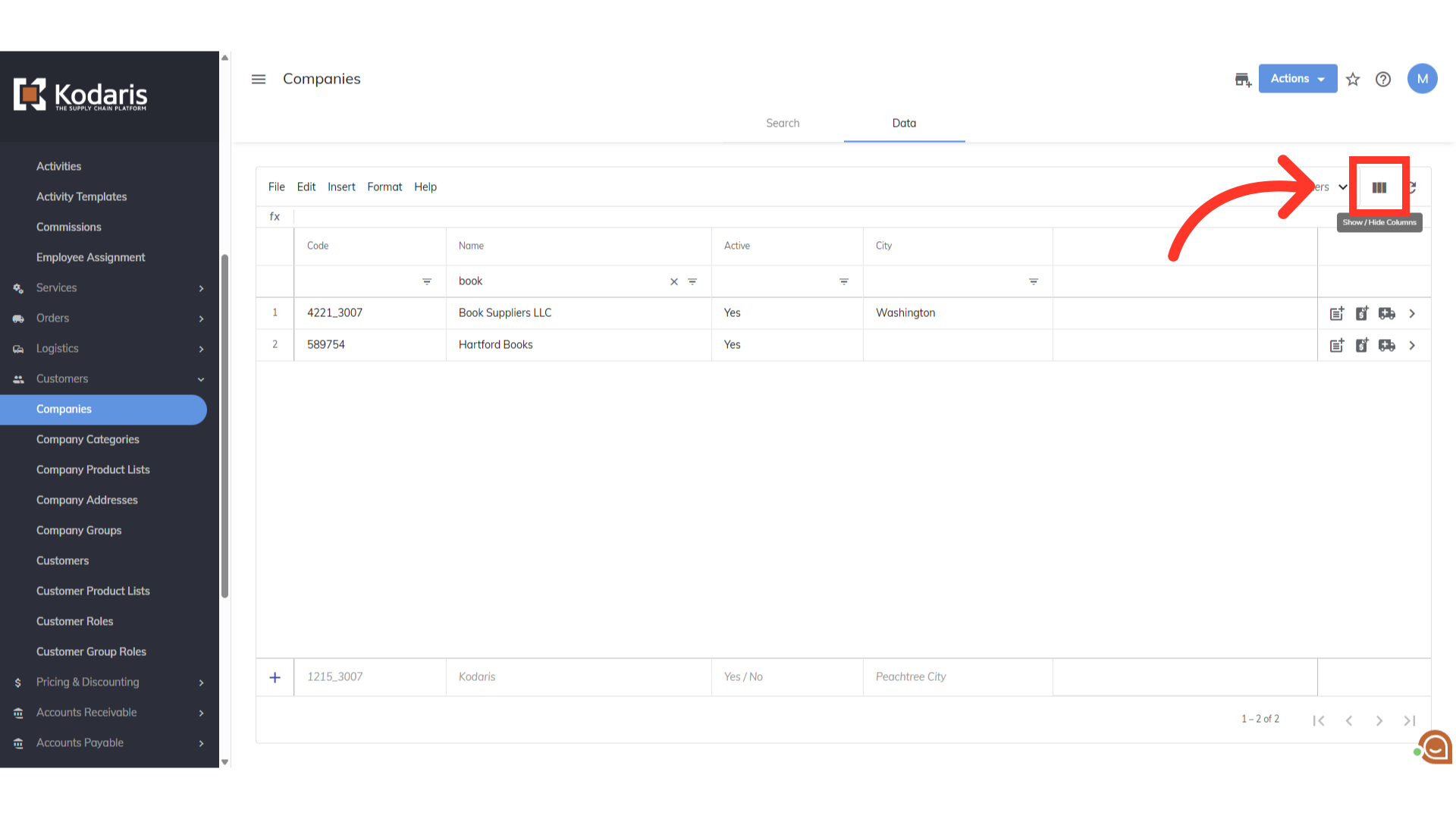
Task: Switch to the Search tab
Action: 783,123
